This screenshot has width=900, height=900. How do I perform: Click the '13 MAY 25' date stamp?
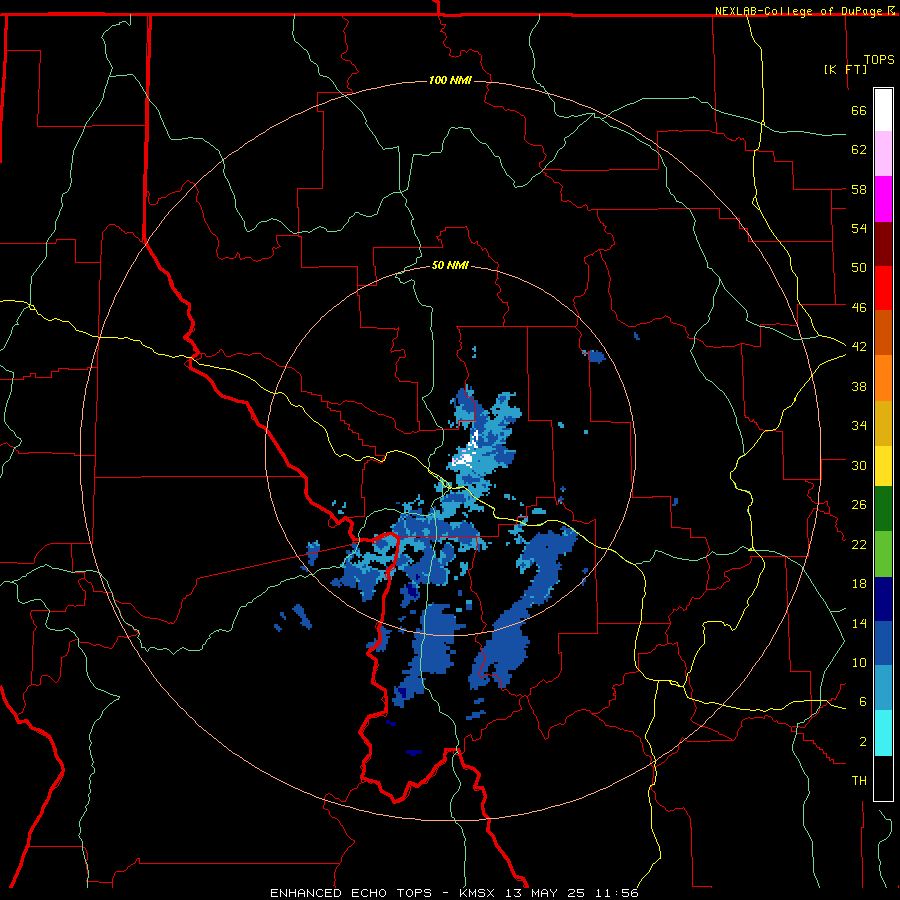545,893
